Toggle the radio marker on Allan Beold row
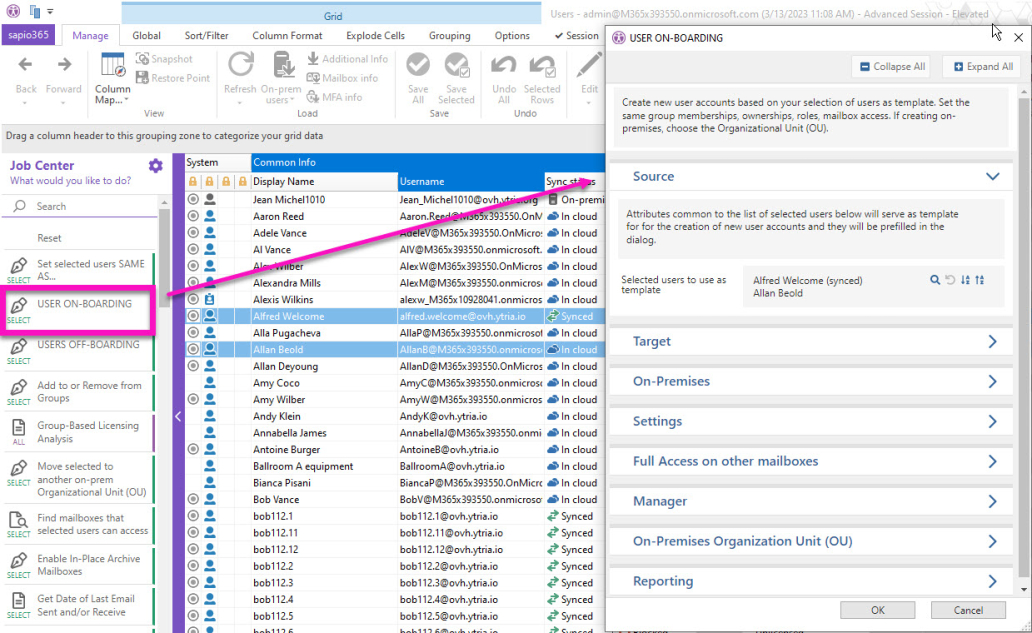Screen dimensions: 1032x633 pos(193,349)
